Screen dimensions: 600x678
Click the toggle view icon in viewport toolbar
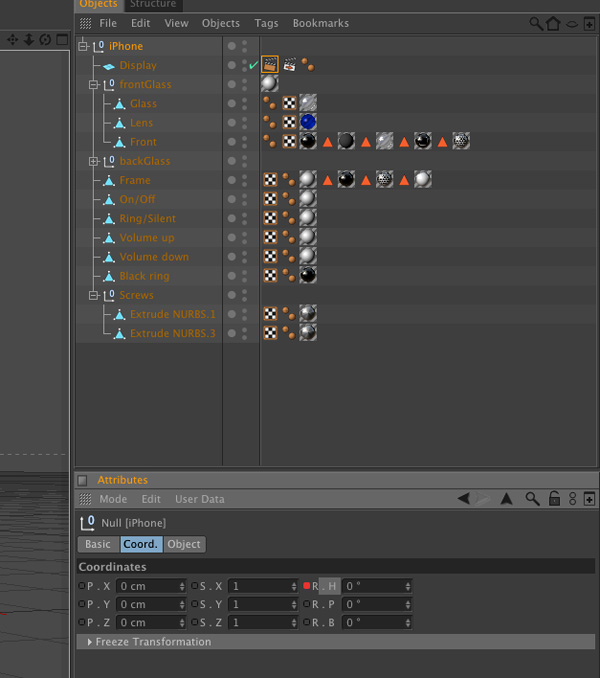click(62, 40)
